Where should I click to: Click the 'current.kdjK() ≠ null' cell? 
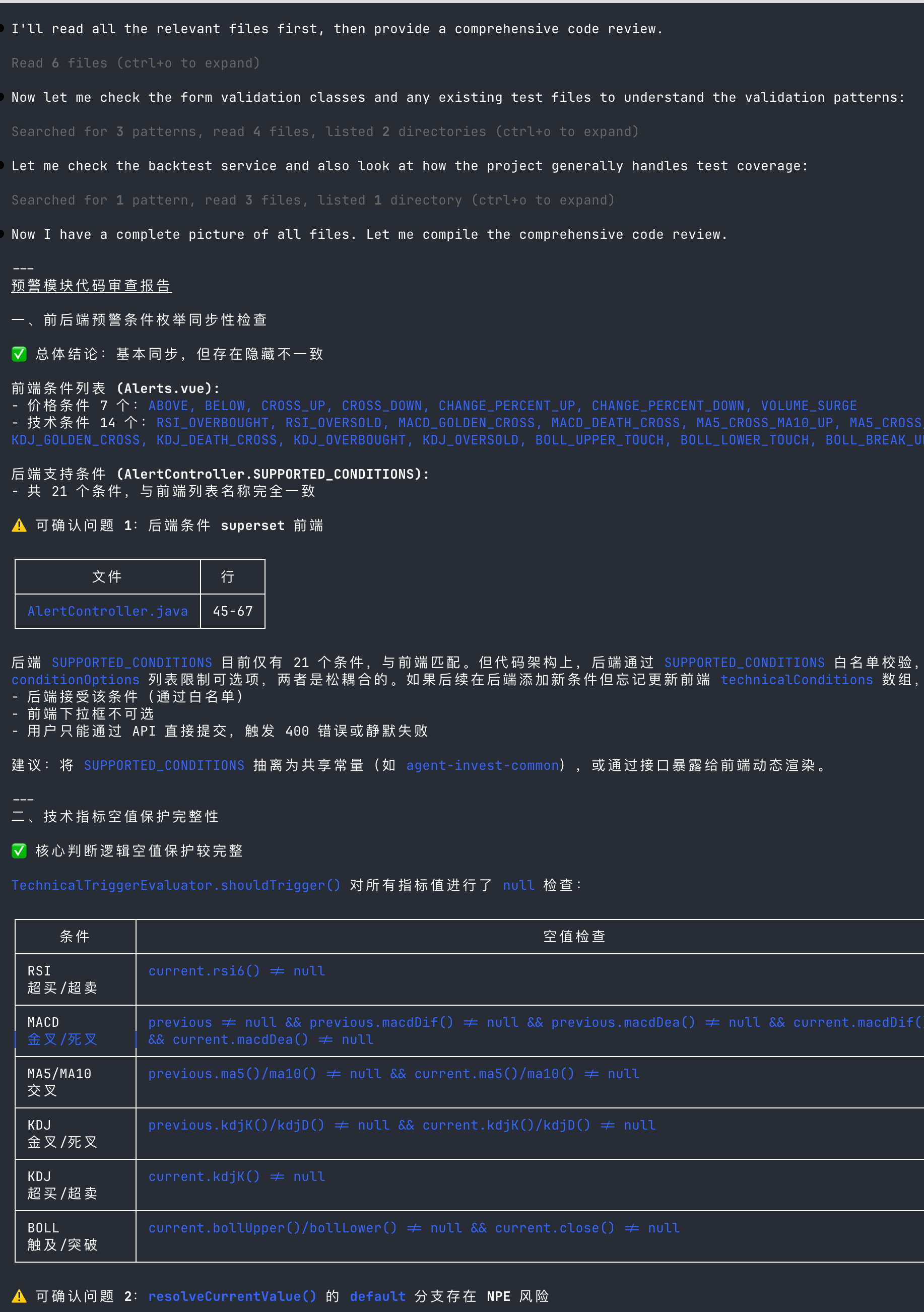[x=237, y=1176]
